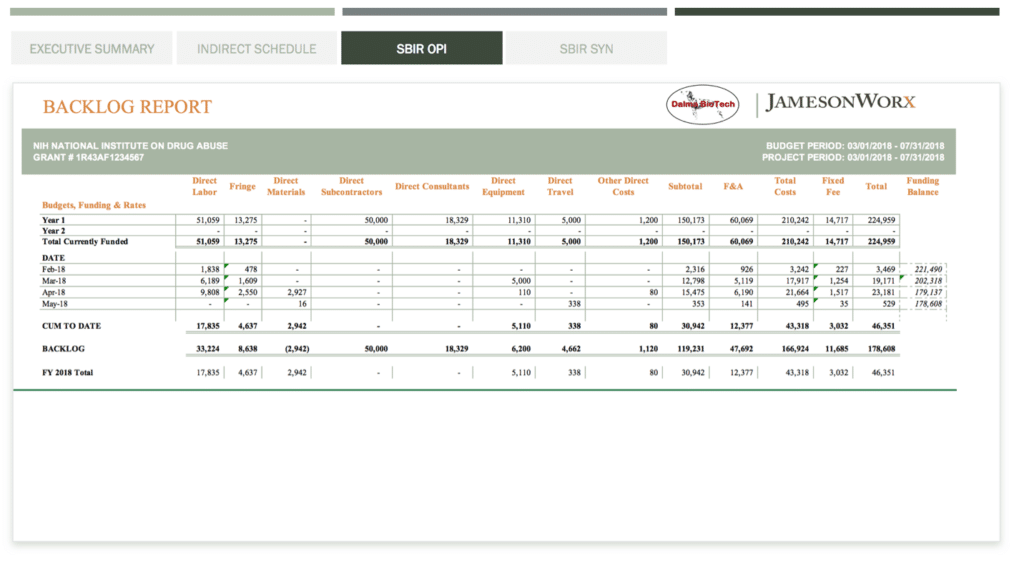Click the Fringe column header
Screen dimensions: 1024x561
coord(242,186)
